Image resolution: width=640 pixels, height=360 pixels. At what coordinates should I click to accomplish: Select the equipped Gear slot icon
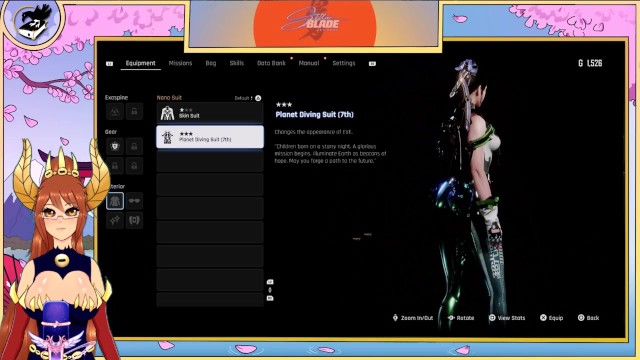tap(115, 146)
